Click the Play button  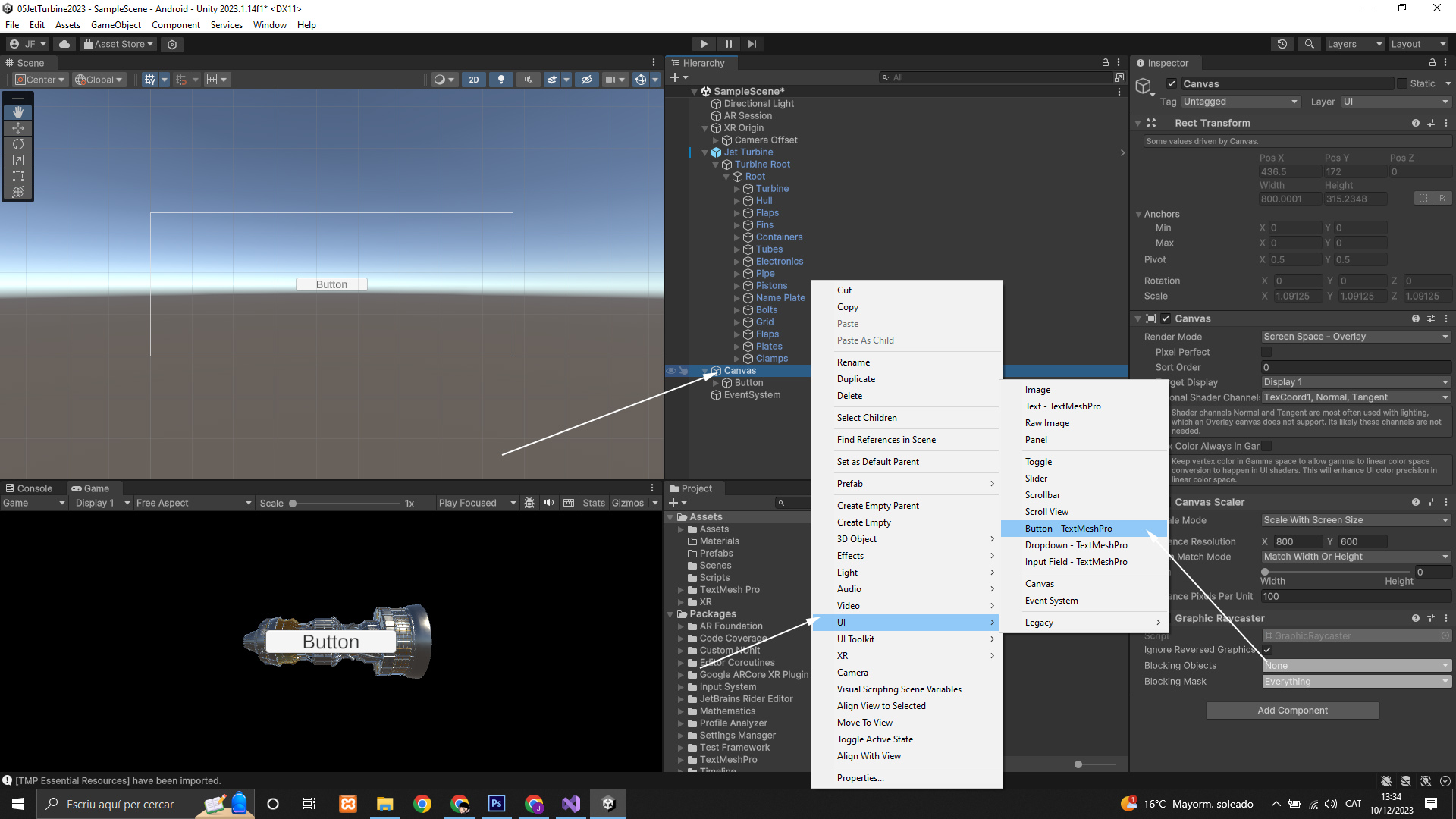704,44
